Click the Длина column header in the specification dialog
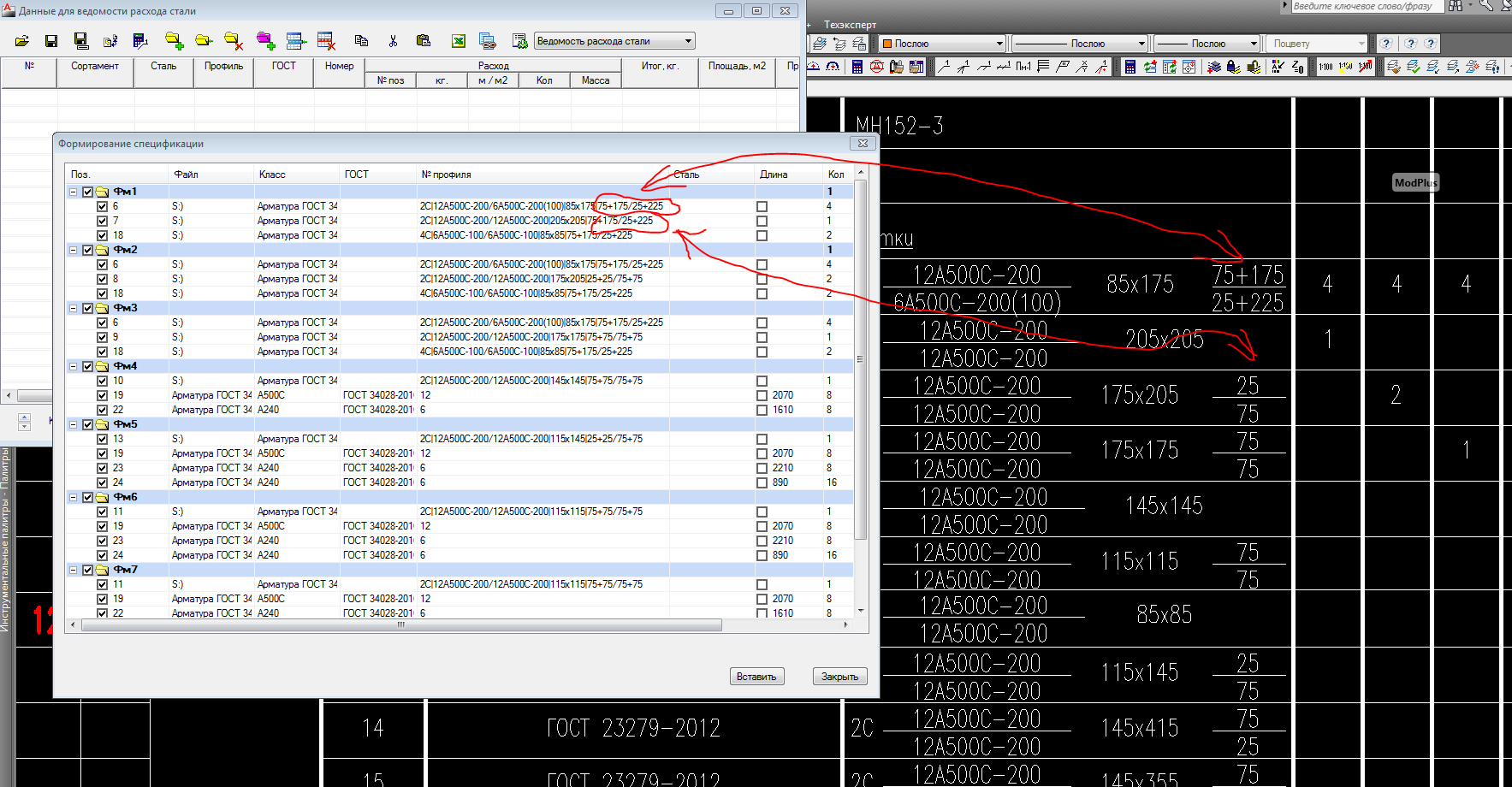This screenshot has width=1512, height=787. pyautogui.click(x=789, y=175)
